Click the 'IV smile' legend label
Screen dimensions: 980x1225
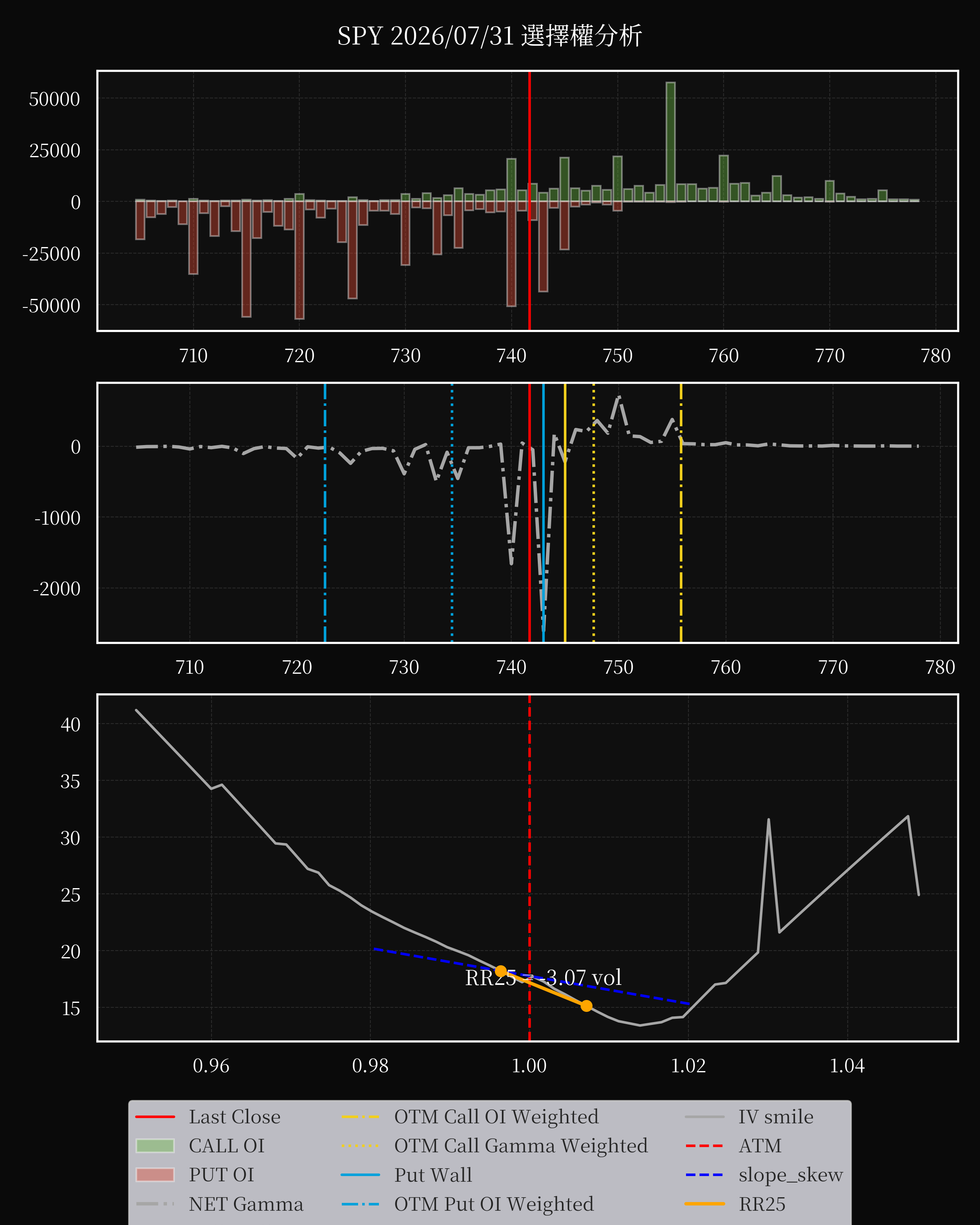[775, 1116]
